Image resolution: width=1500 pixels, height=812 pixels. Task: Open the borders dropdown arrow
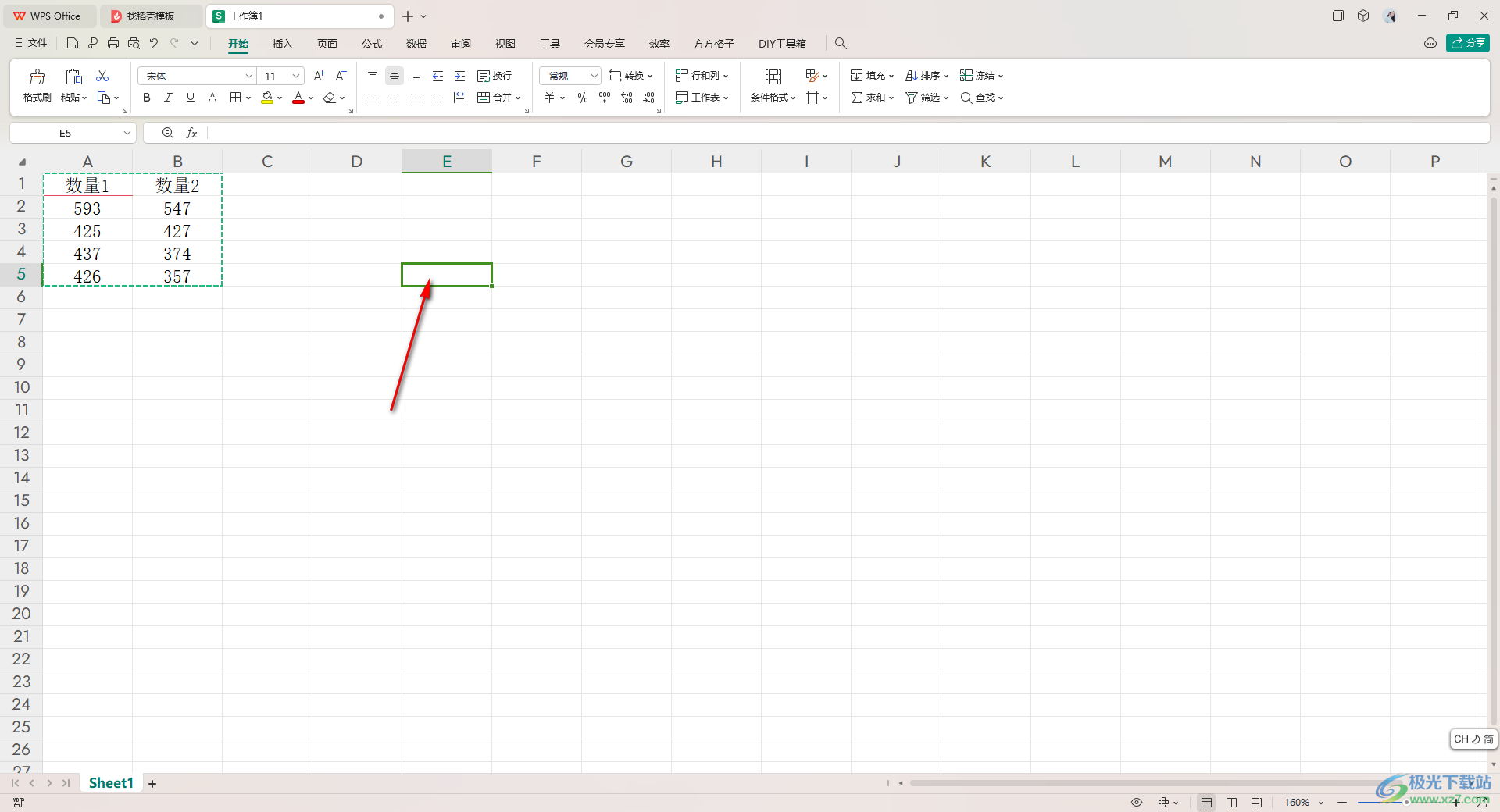pyautogui.click(x=248, y=98)
